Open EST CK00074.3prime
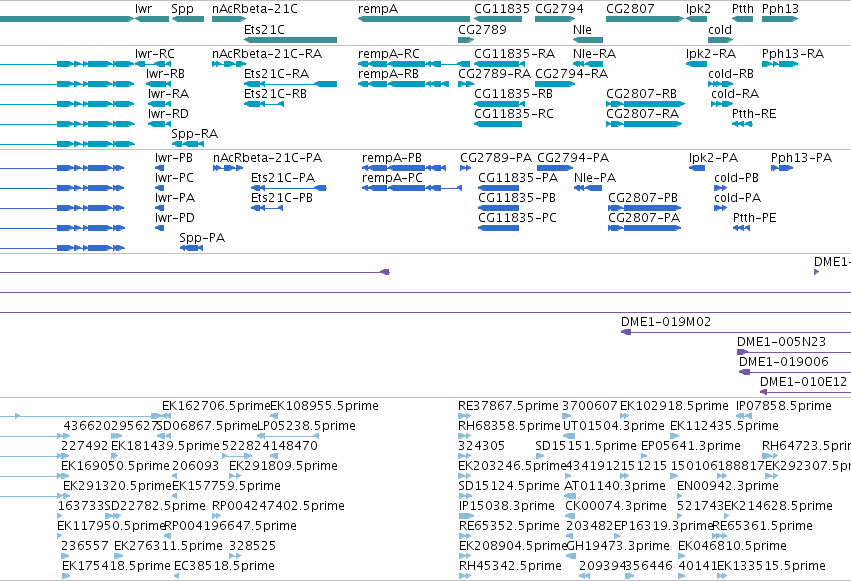 coord(616,506)
